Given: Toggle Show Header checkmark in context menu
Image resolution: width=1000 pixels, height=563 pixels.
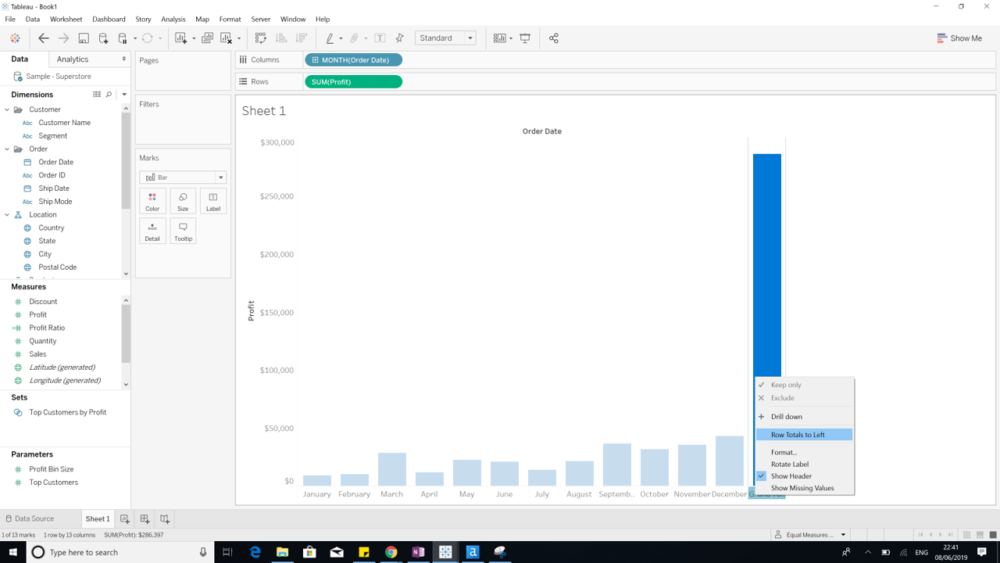Looking at the screenshot, I should coord(761,476).
